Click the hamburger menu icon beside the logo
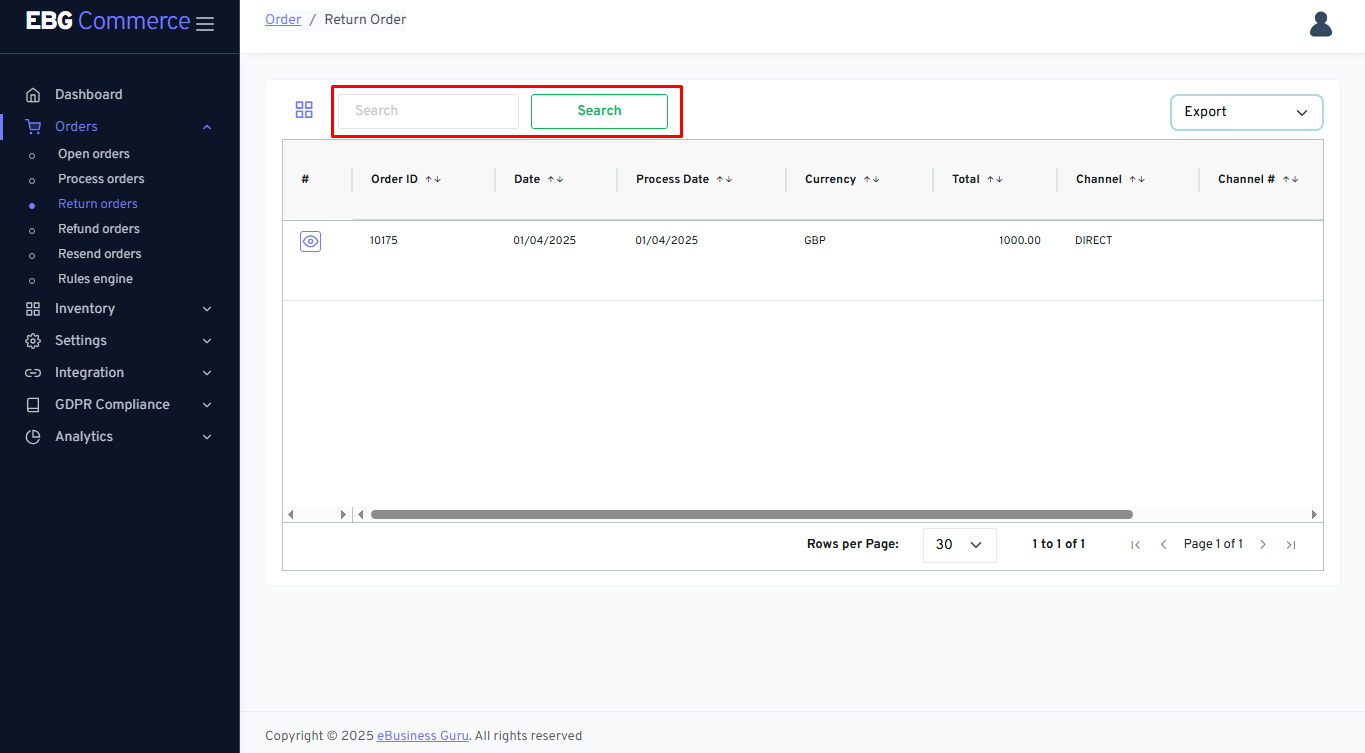1365x753 pixels. click(205, 24)
